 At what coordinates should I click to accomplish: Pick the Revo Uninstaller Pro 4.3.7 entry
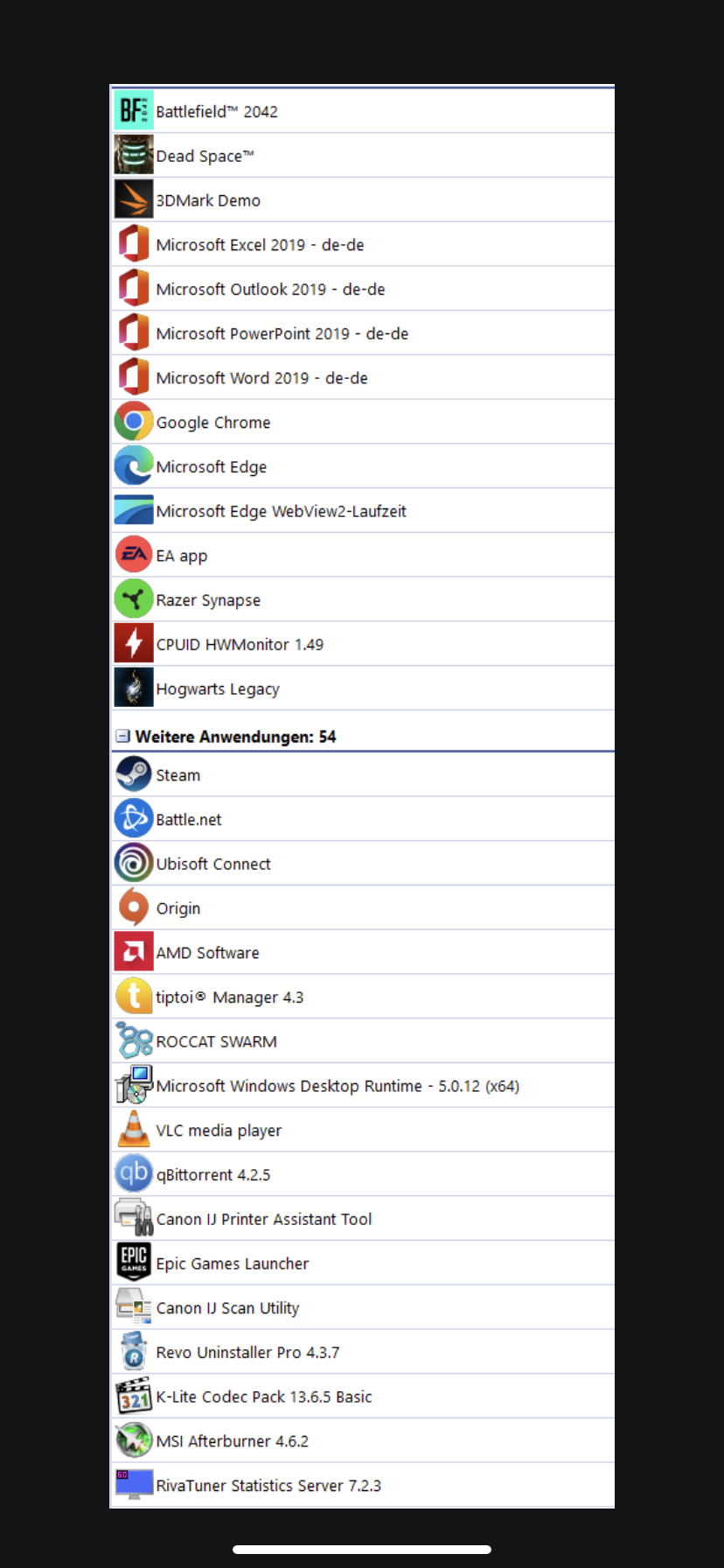tap(363, 1352)
